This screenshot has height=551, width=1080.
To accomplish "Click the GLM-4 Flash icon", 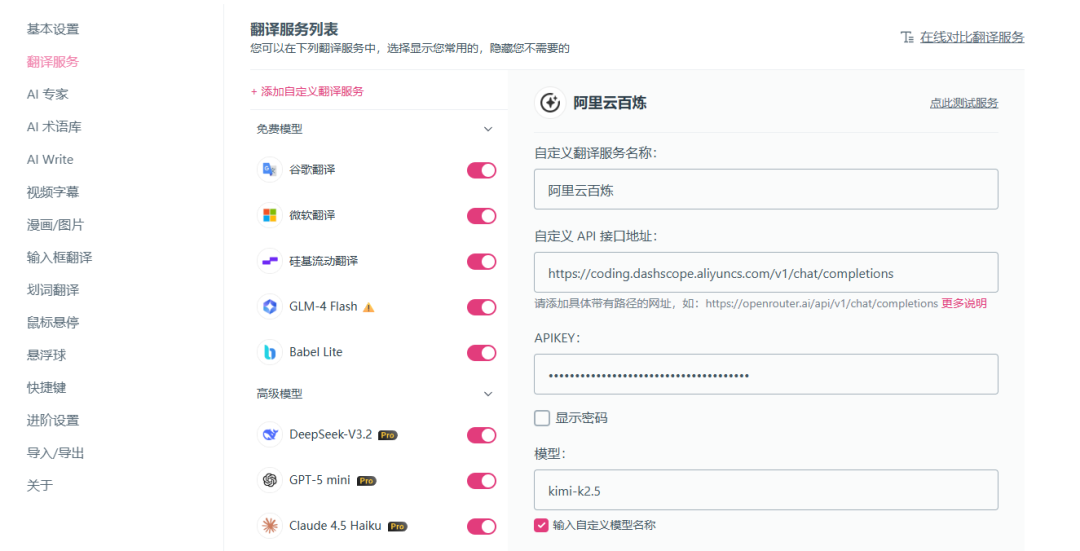I will coord(269,307).
